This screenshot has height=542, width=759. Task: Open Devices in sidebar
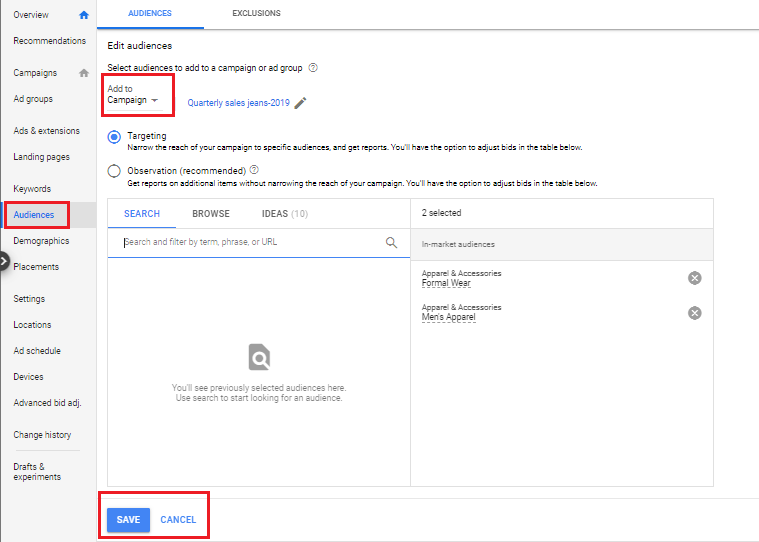coord(28,377)
